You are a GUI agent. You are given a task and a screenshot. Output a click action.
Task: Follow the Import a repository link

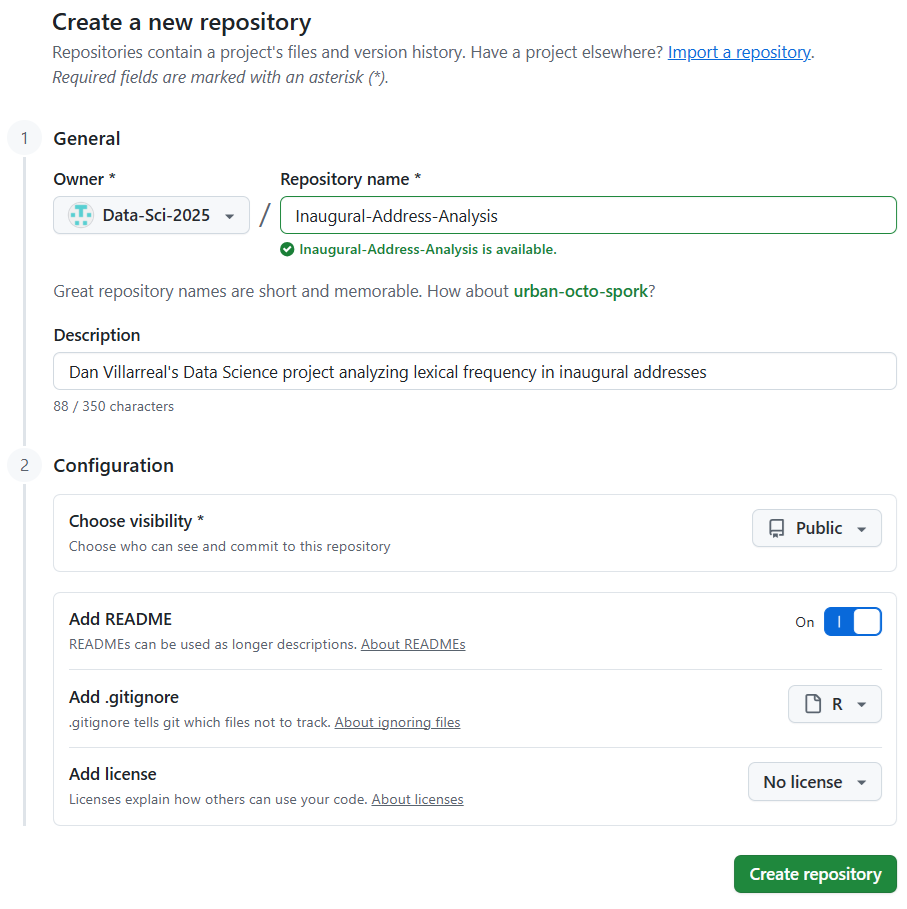click(739, 52)
